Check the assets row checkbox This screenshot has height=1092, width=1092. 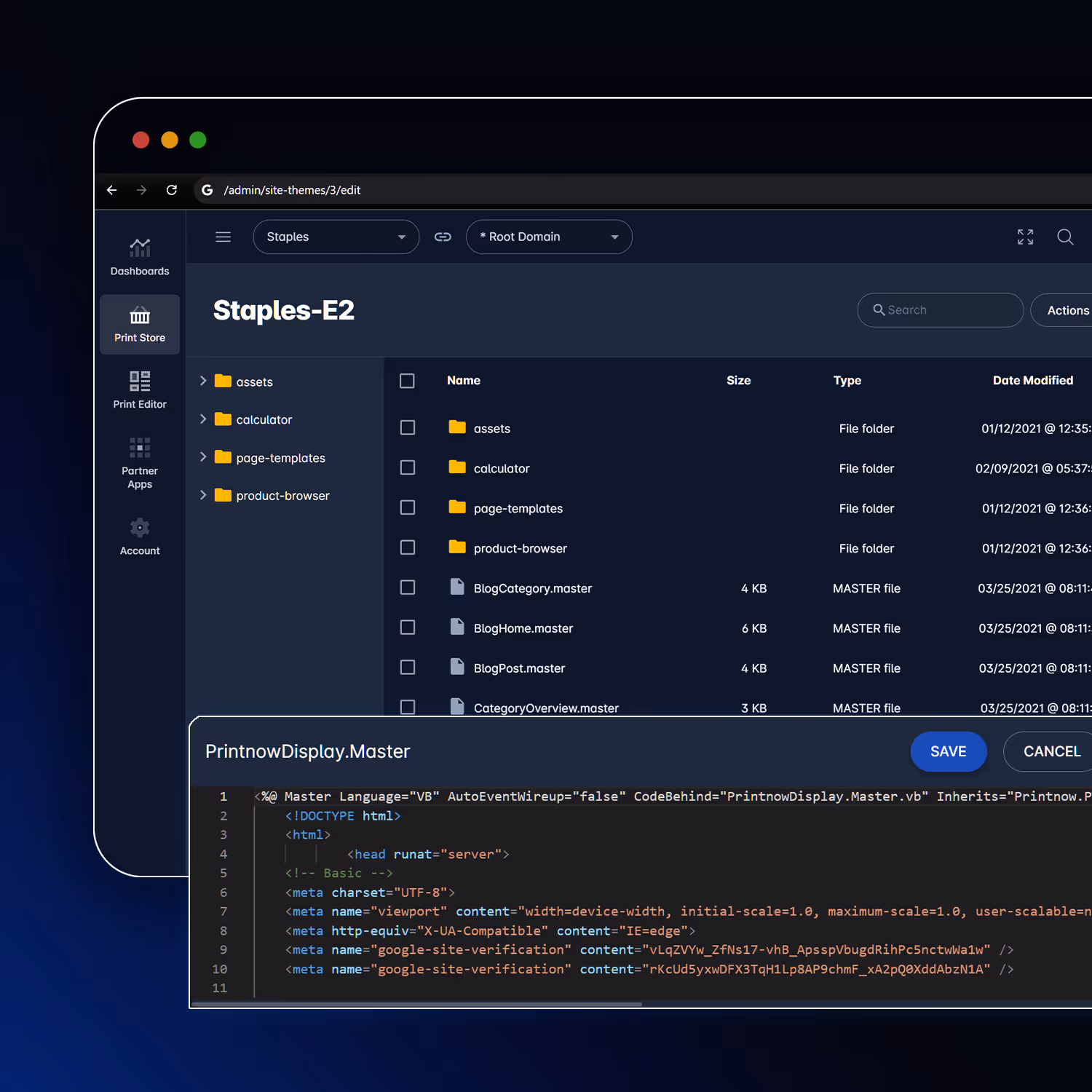click(408, 428)
